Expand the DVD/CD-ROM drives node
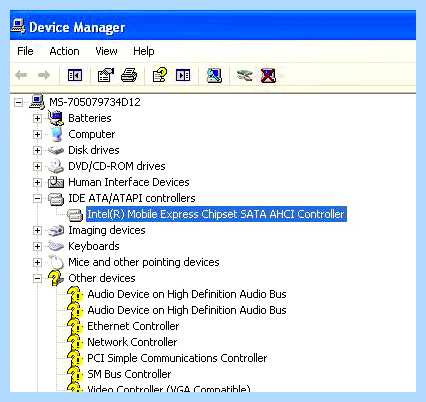The width and height of the screenshot is (426, 402). pos(37,166)
